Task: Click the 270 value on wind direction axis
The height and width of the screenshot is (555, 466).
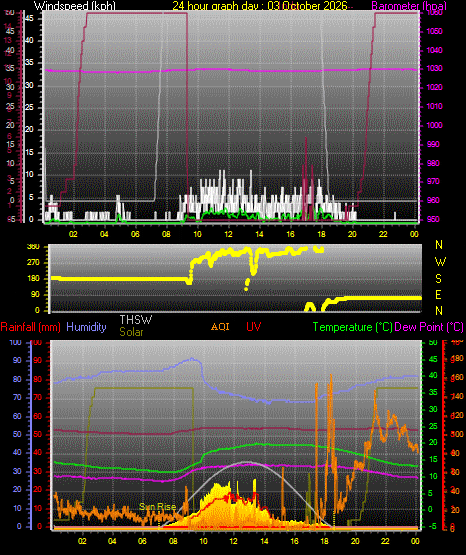Action: 33,263
